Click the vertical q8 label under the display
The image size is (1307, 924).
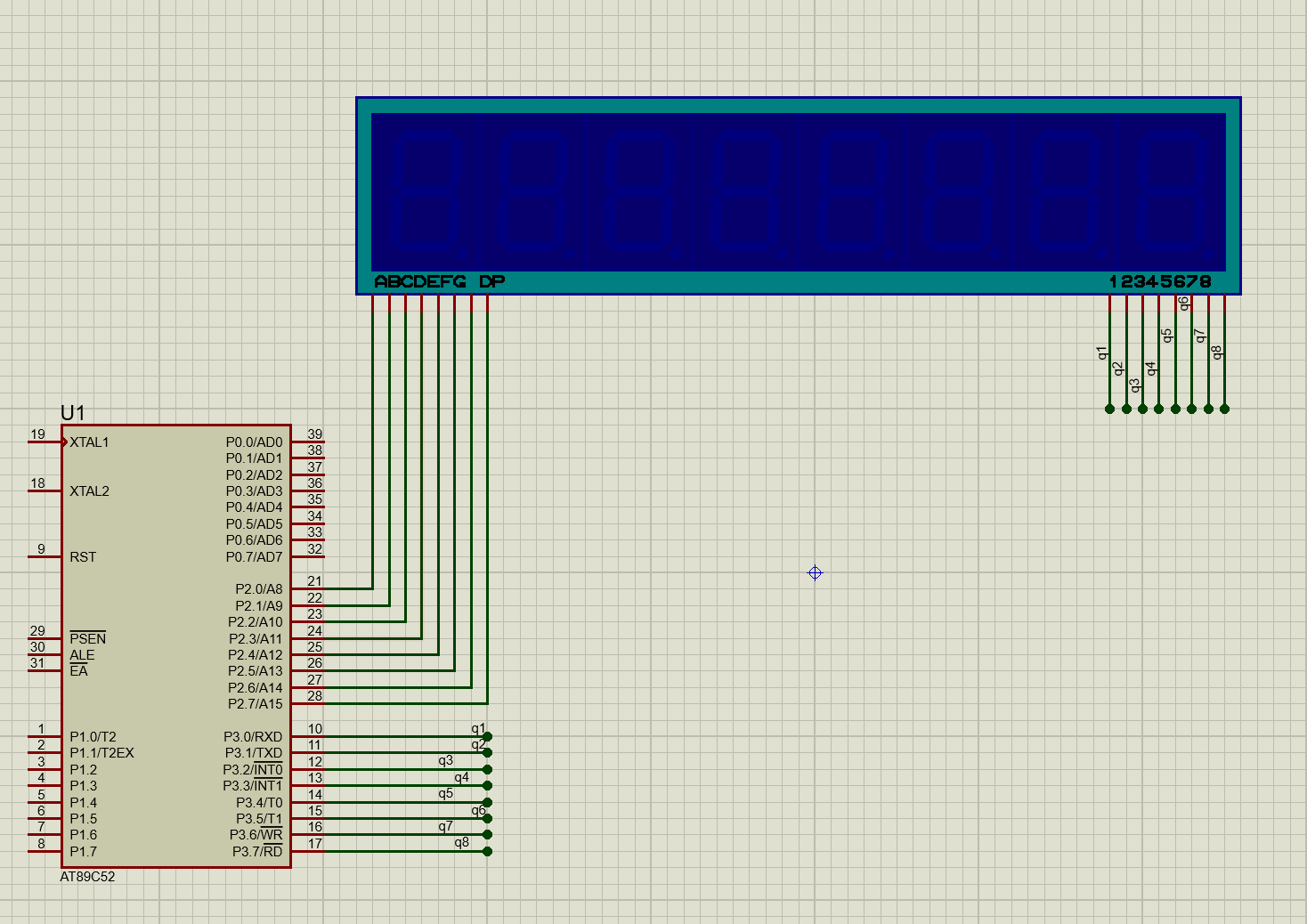coord(1217,353)
